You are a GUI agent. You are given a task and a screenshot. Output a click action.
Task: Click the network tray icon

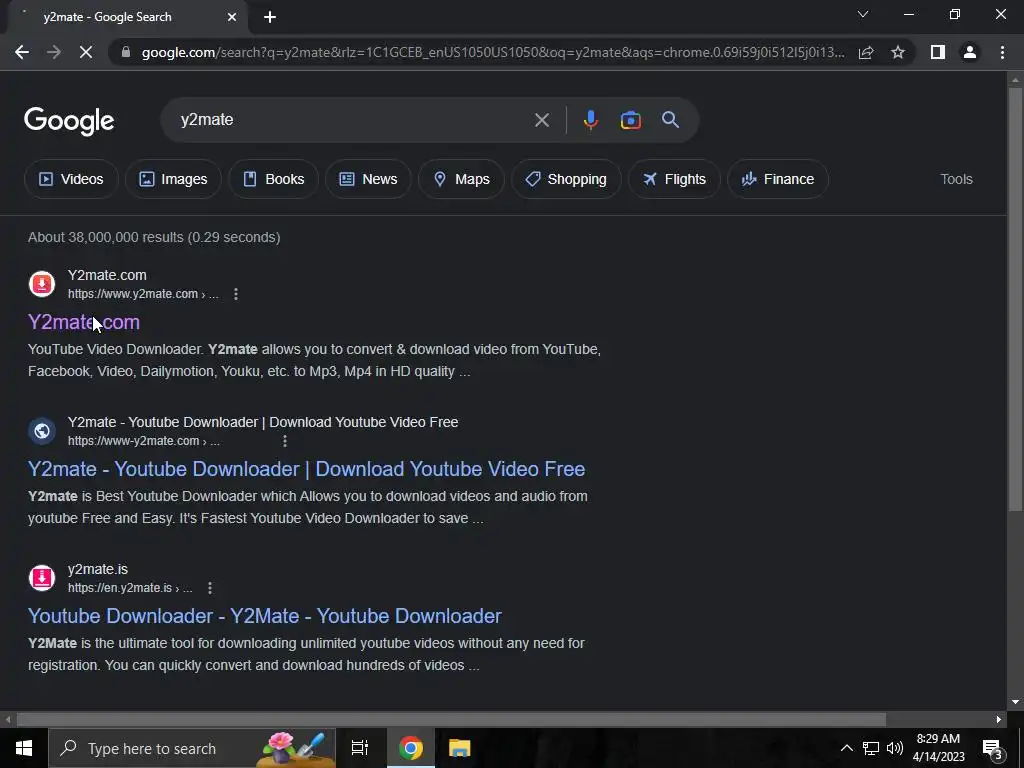871,748
